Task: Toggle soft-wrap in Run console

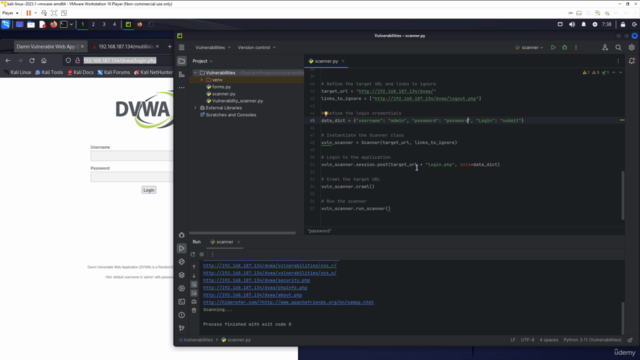Action: [194, 284]
